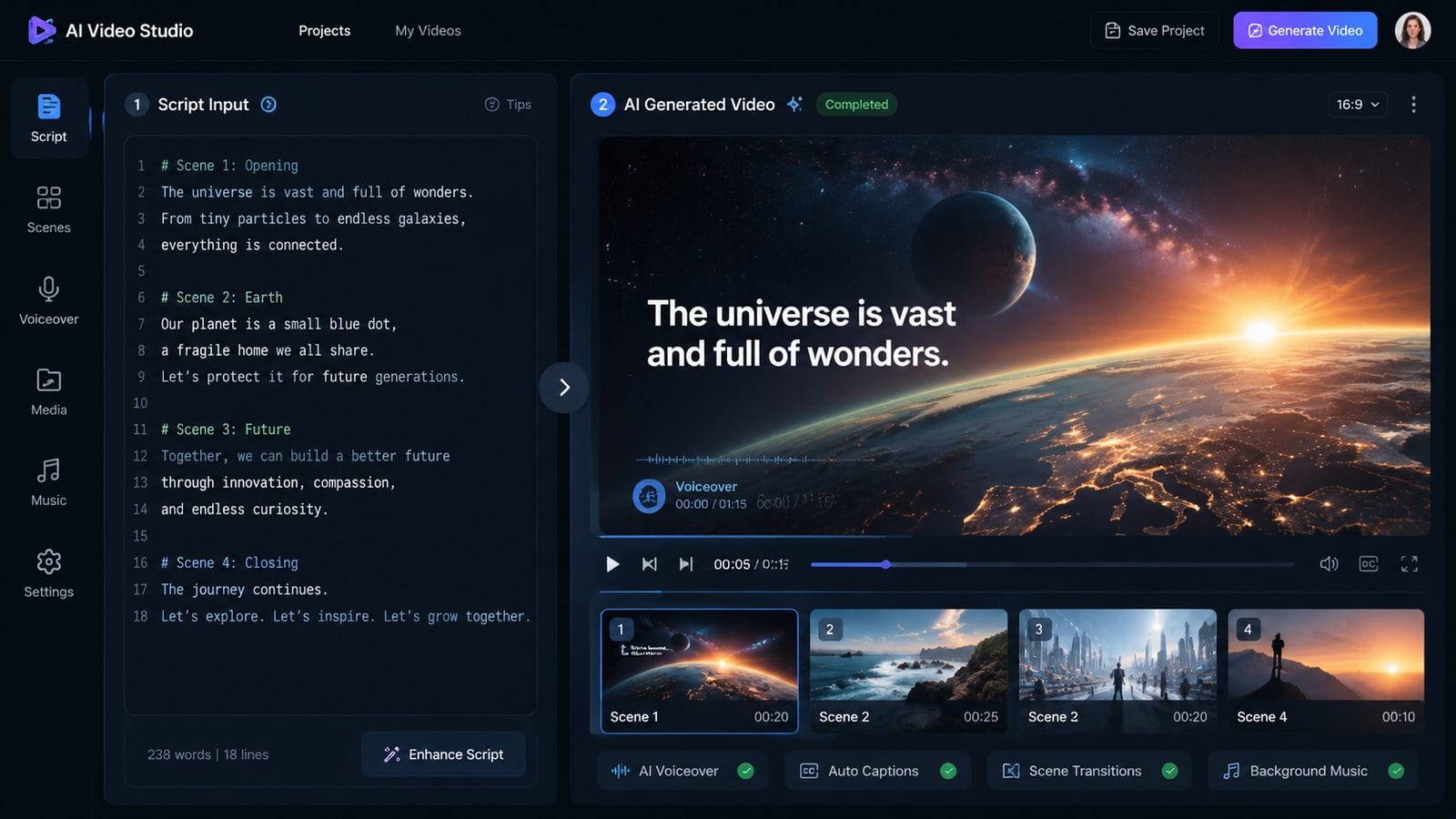The height and width of the screenshot is (819, 1456).
Task: Open the Voiceover sidebar section
Action: [x=49, y=300]
